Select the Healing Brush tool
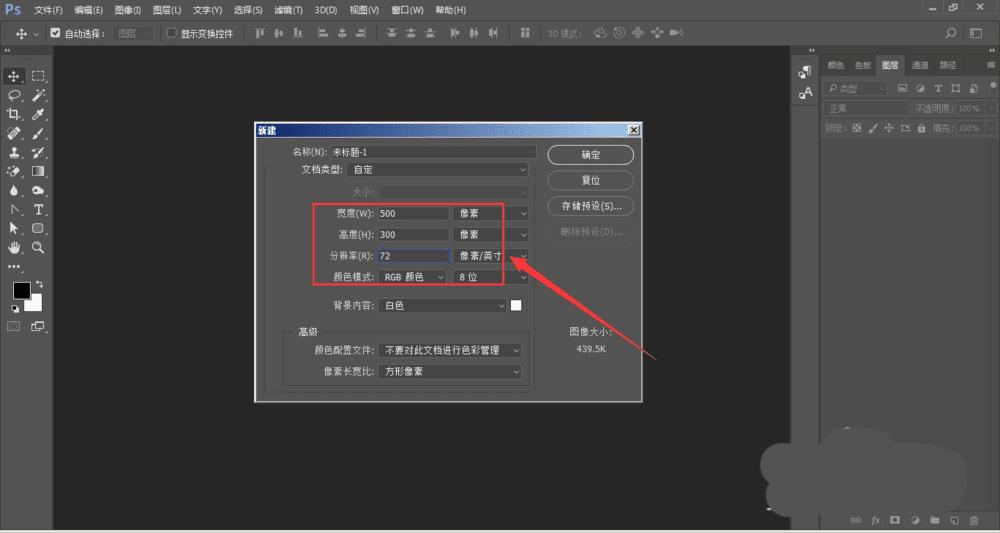The height and width of the screenshot is (533, 1000). pyautogui.click(x=14, y=134)
